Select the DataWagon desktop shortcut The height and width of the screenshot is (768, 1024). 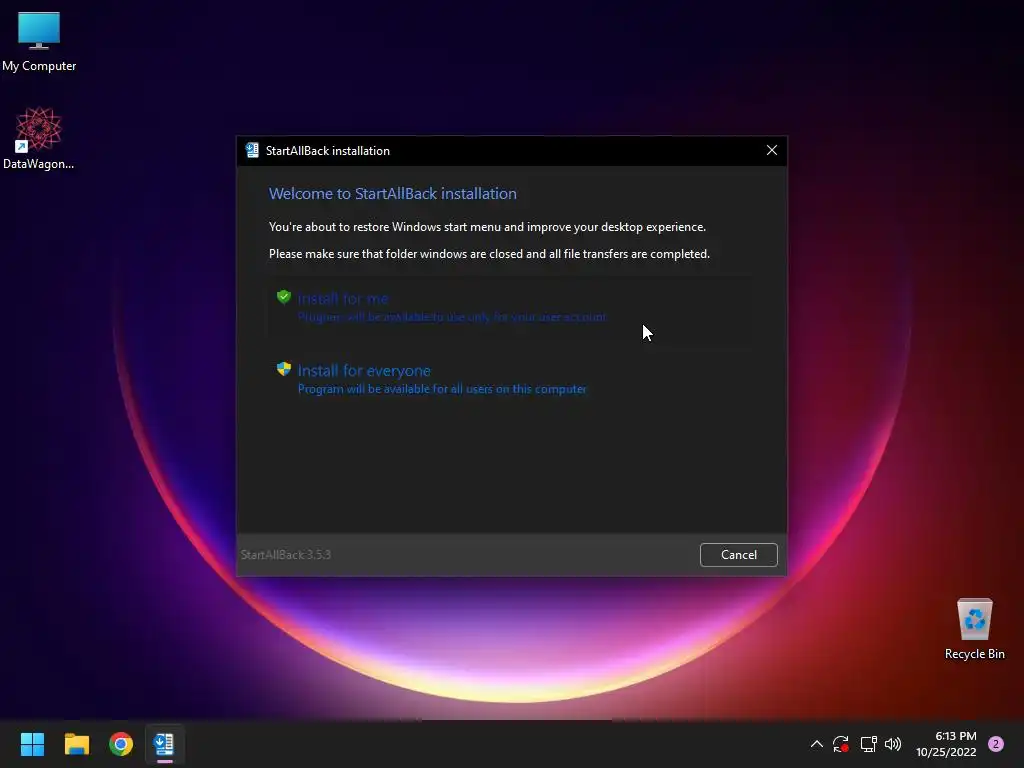click(39, 138)
